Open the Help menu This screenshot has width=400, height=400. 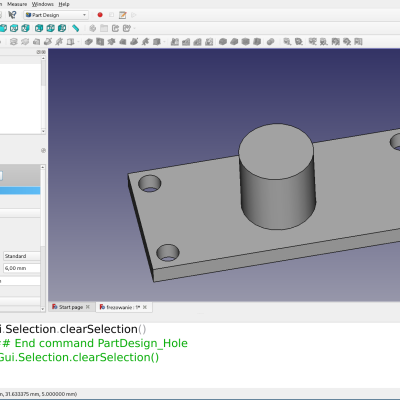(64, 4)
